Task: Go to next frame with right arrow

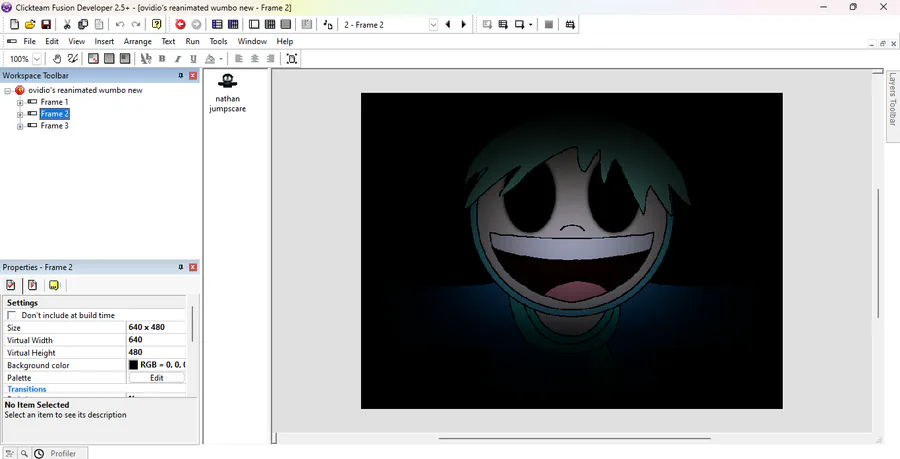Action: click(x=464, y=25)
